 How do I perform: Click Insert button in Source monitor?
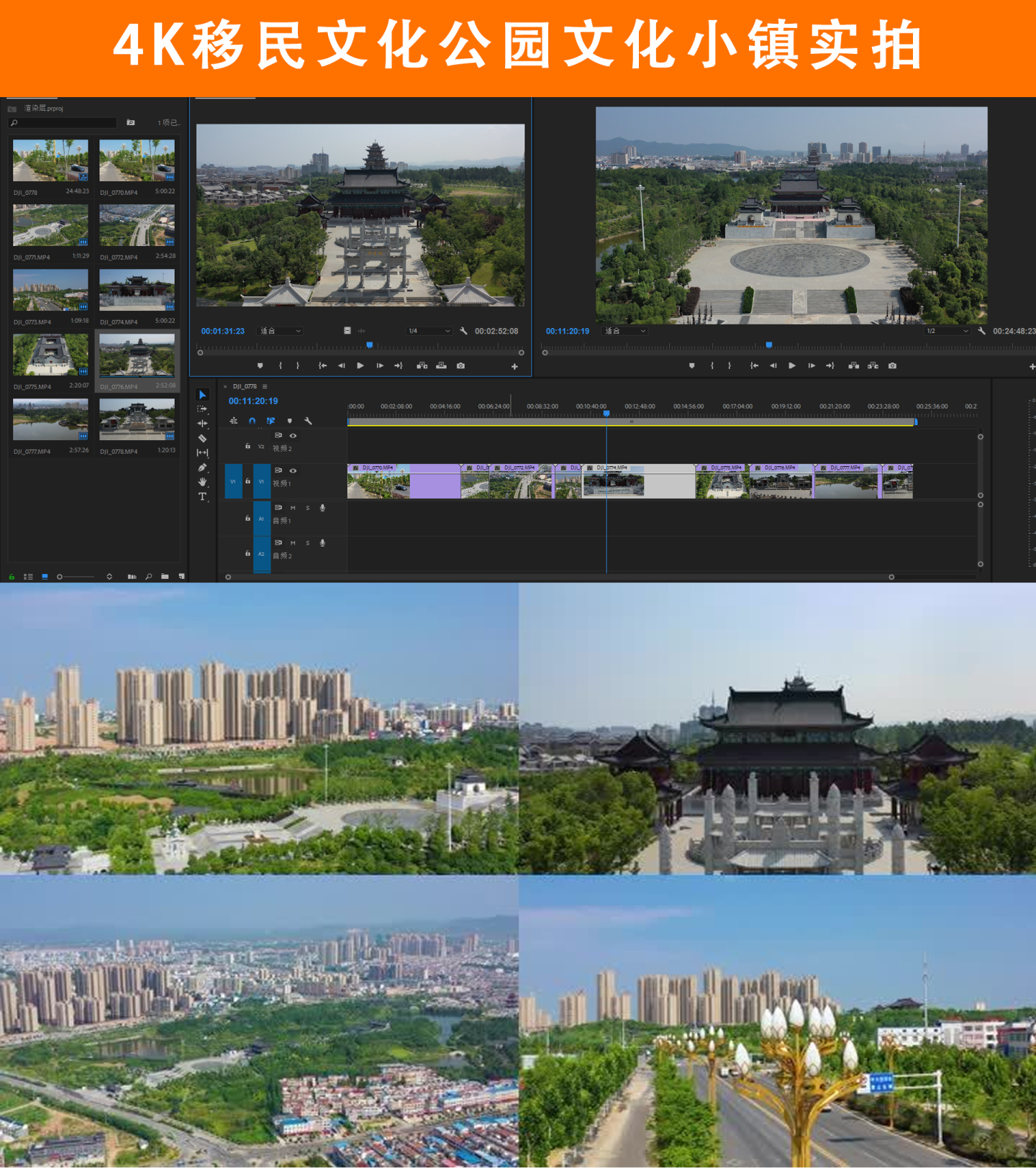[x=422, y=366]
